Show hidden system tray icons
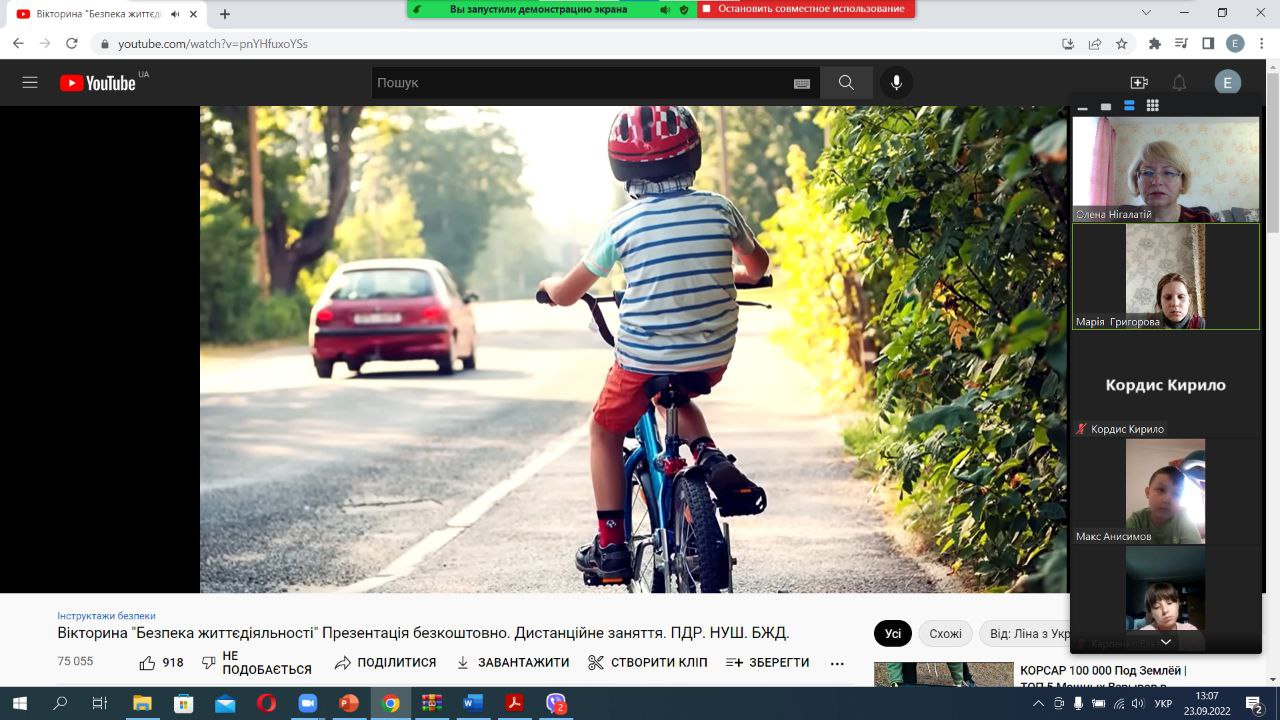 pos(1037,703)
